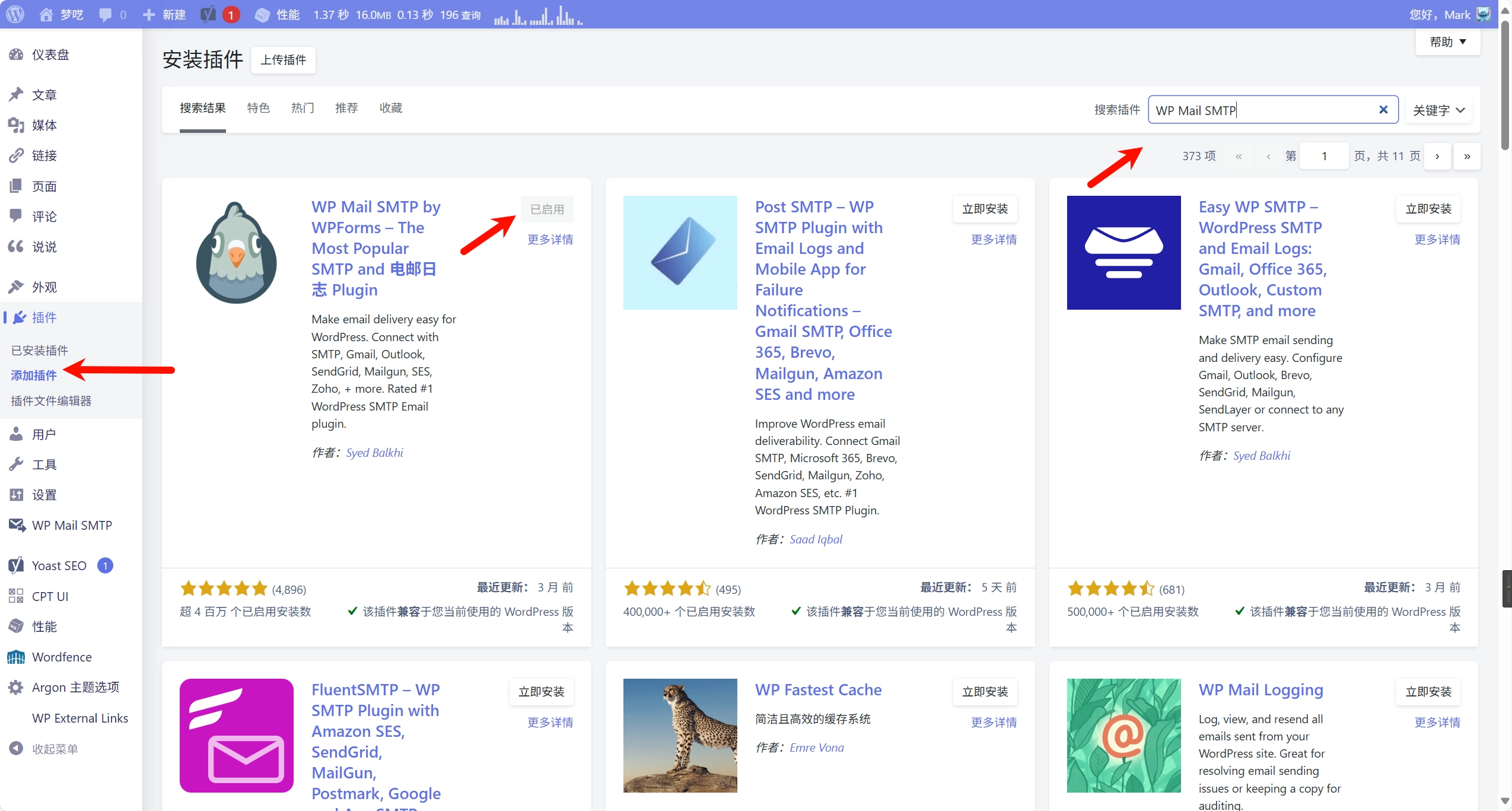Open 媒体 media icon in sidebar
Screen dimensions: 1512x811
pos(16,125)
